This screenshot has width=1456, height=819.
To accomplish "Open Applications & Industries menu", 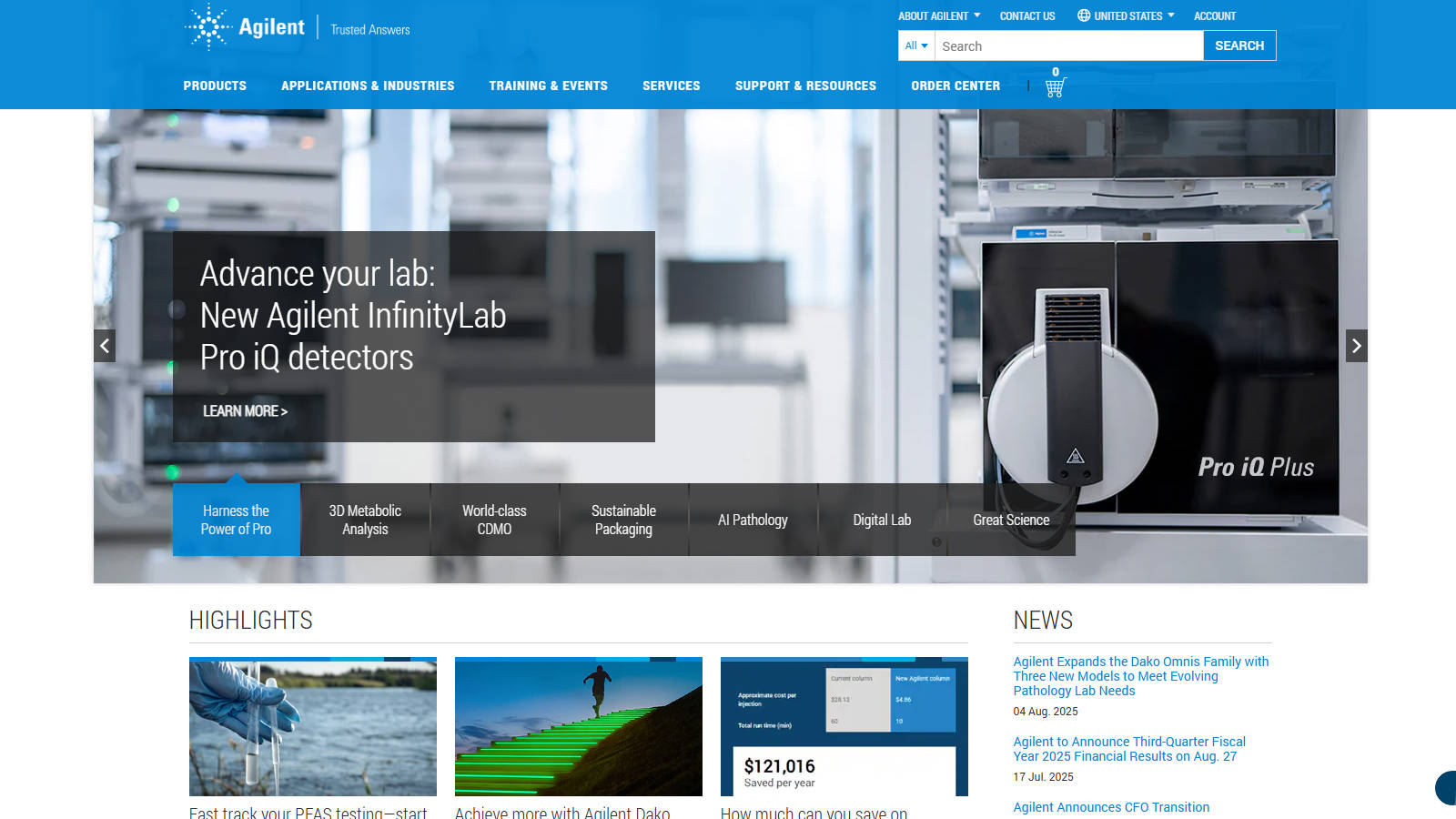I will [x=368, y=86].
